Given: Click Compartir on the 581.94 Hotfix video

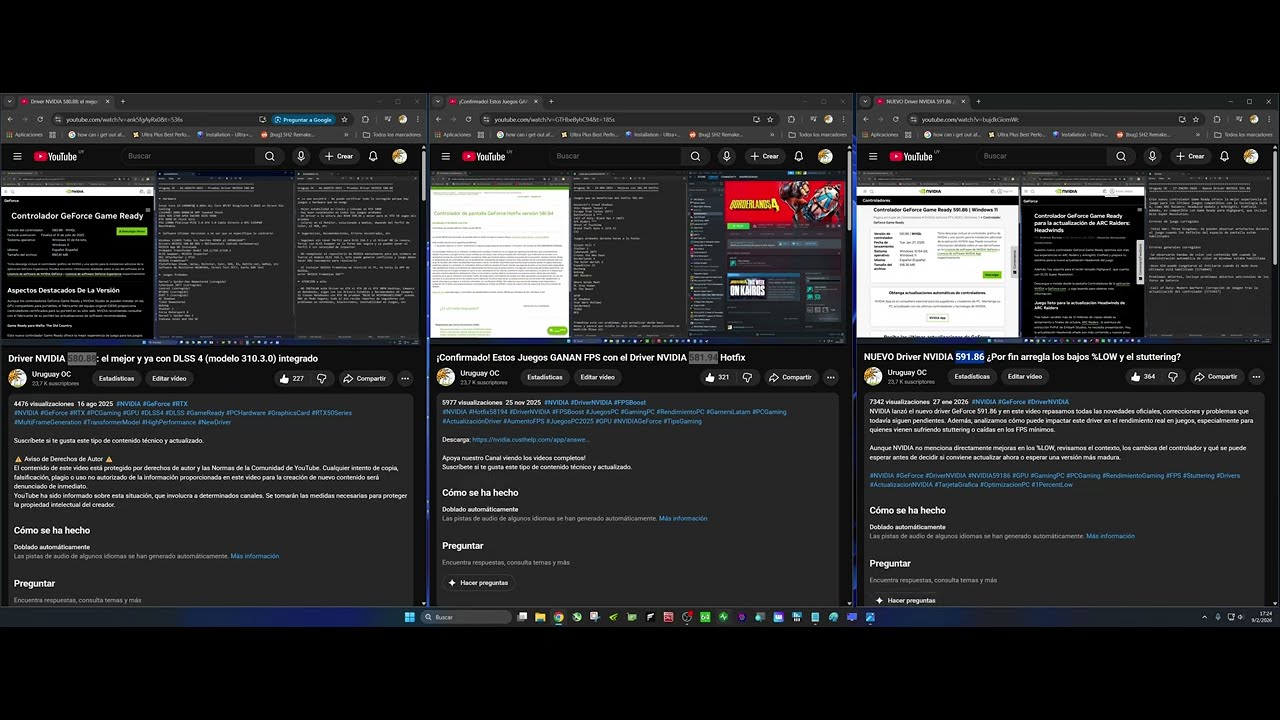Looking at the screenshot, I should (x=790, y=377).
